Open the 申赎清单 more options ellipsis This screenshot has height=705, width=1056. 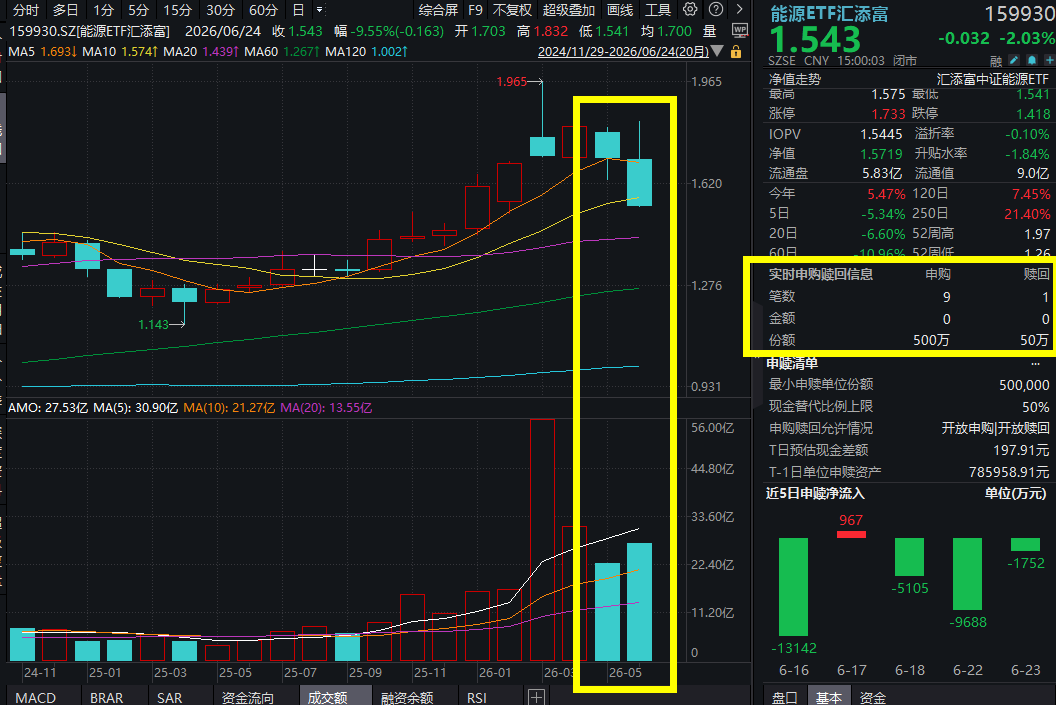[x=1035, y=364]
